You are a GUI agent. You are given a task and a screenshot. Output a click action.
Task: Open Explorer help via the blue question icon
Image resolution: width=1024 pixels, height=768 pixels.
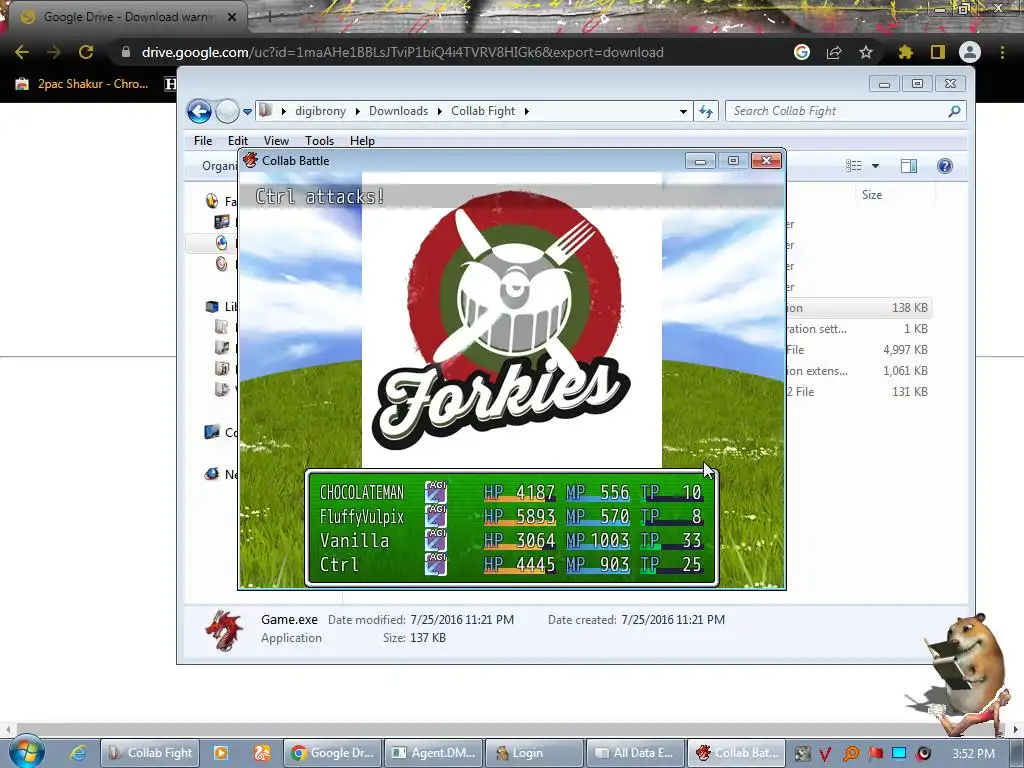(x=944, y=166)
